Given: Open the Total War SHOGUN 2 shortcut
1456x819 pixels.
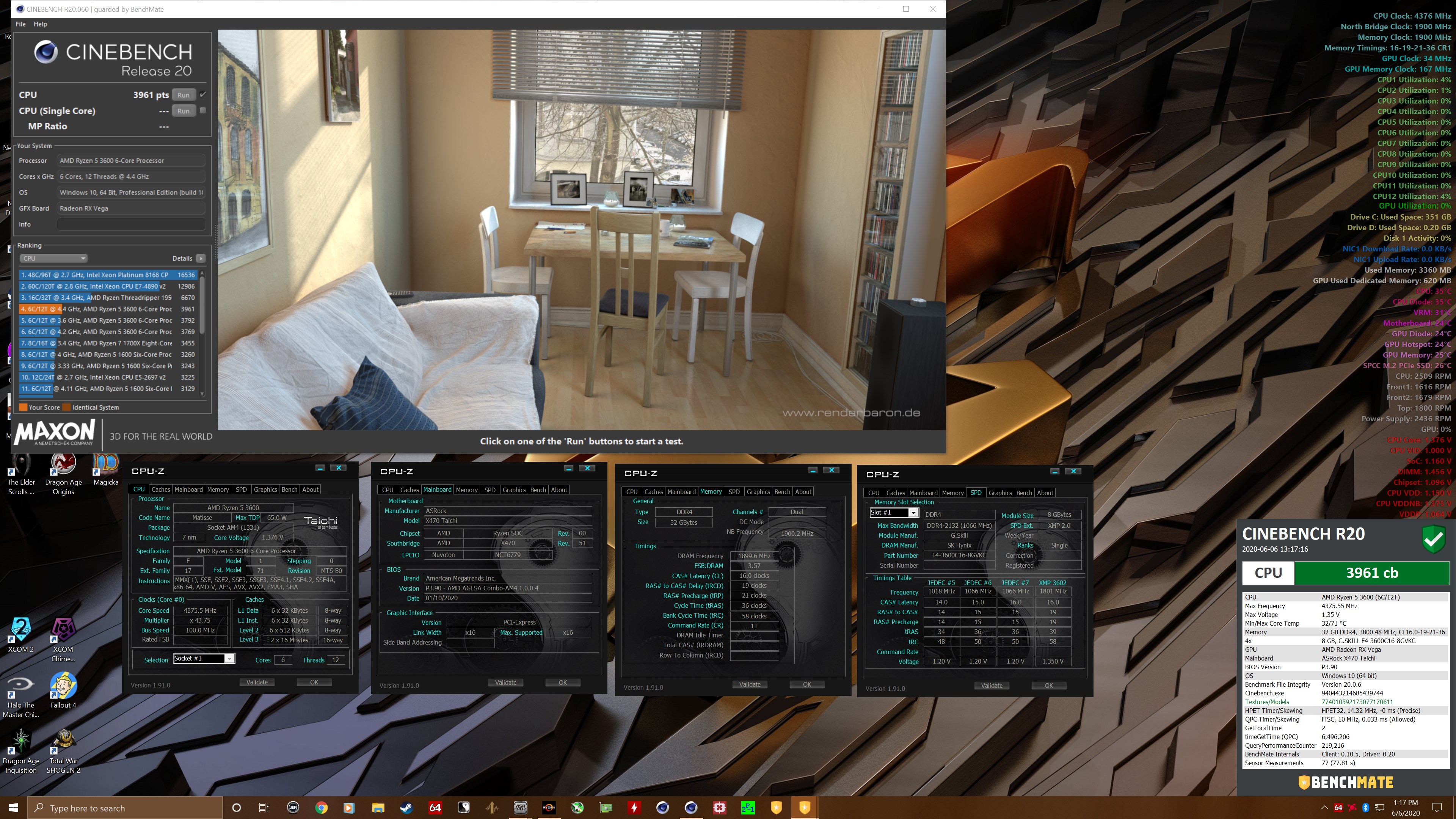Looking at the screenshot, I should (63, 751).
